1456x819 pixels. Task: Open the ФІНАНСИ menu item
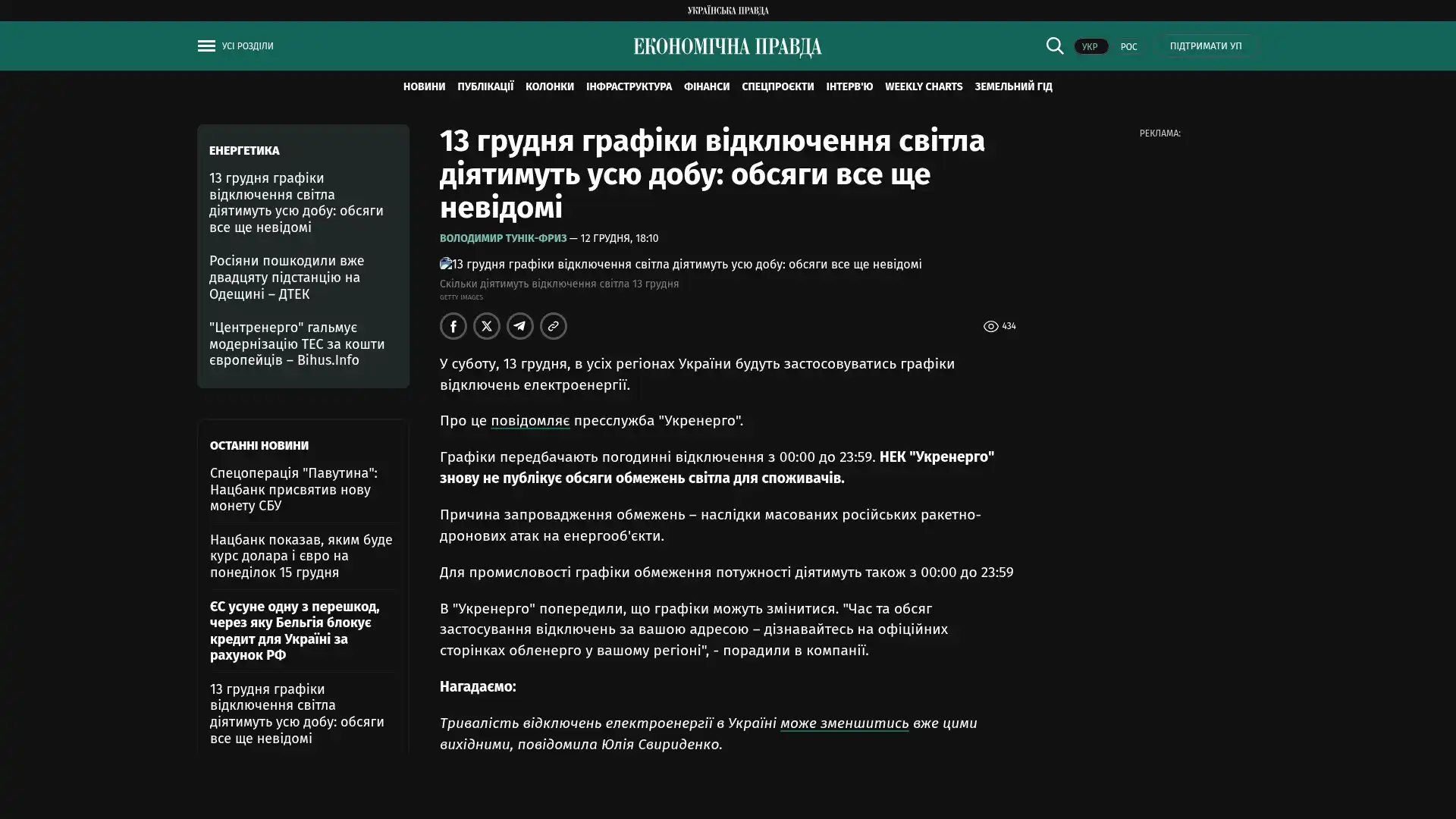click(x=706, y=87)
